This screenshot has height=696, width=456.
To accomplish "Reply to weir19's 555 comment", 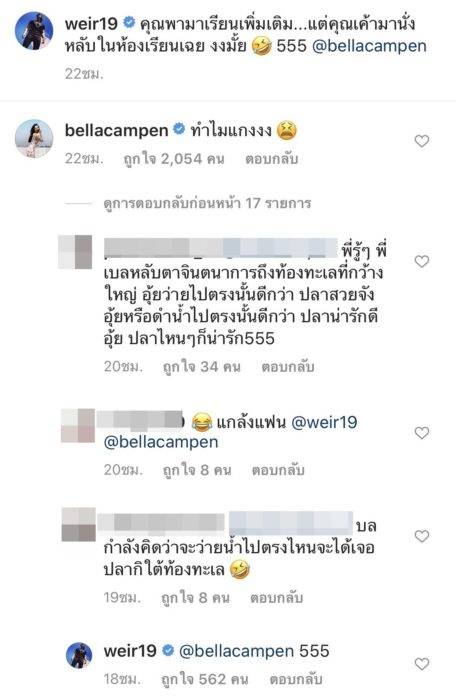I will point(296,679).
